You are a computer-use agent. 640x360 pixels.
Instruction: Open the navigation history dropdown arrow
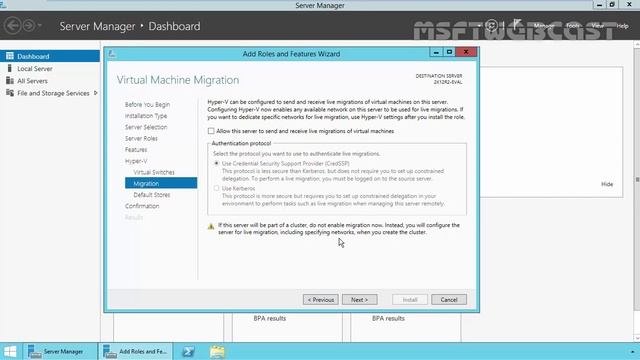[x=40, y=26]
